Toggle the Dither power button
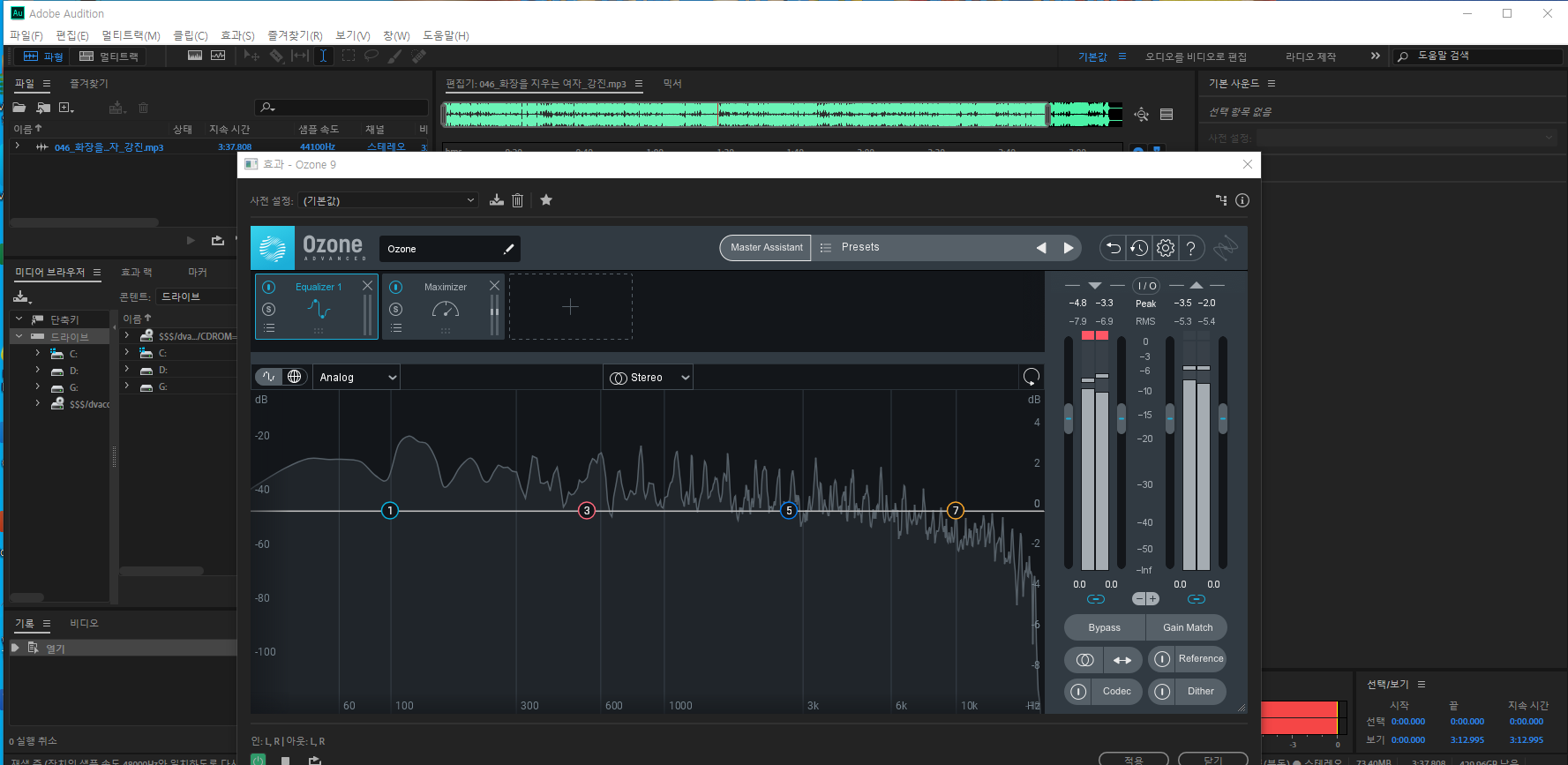This screenshot has width=1568, height=765. (x=1162, y=692)
